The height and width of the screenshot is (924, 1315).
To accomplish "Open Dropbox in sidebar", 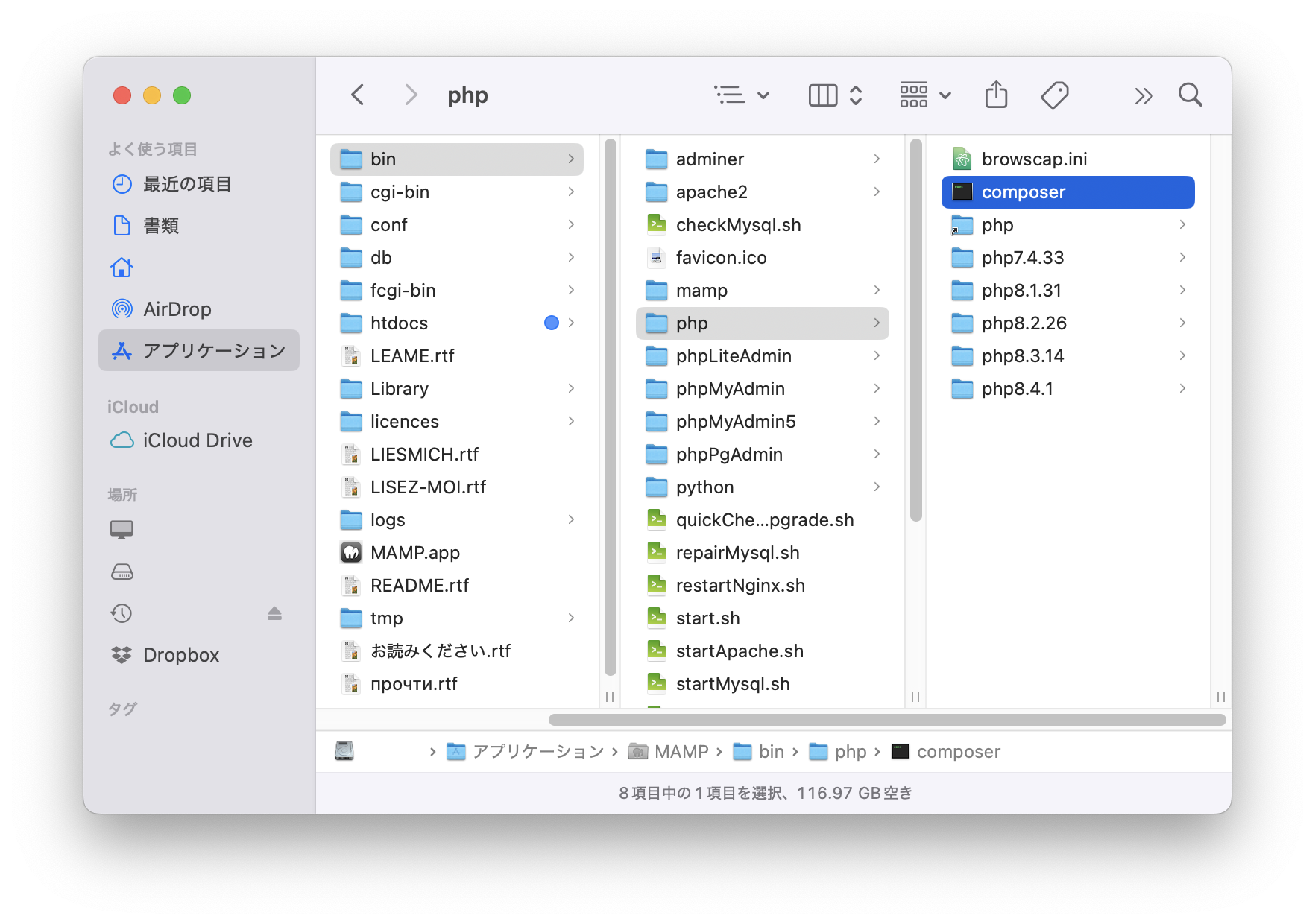I will coord(198,655).
